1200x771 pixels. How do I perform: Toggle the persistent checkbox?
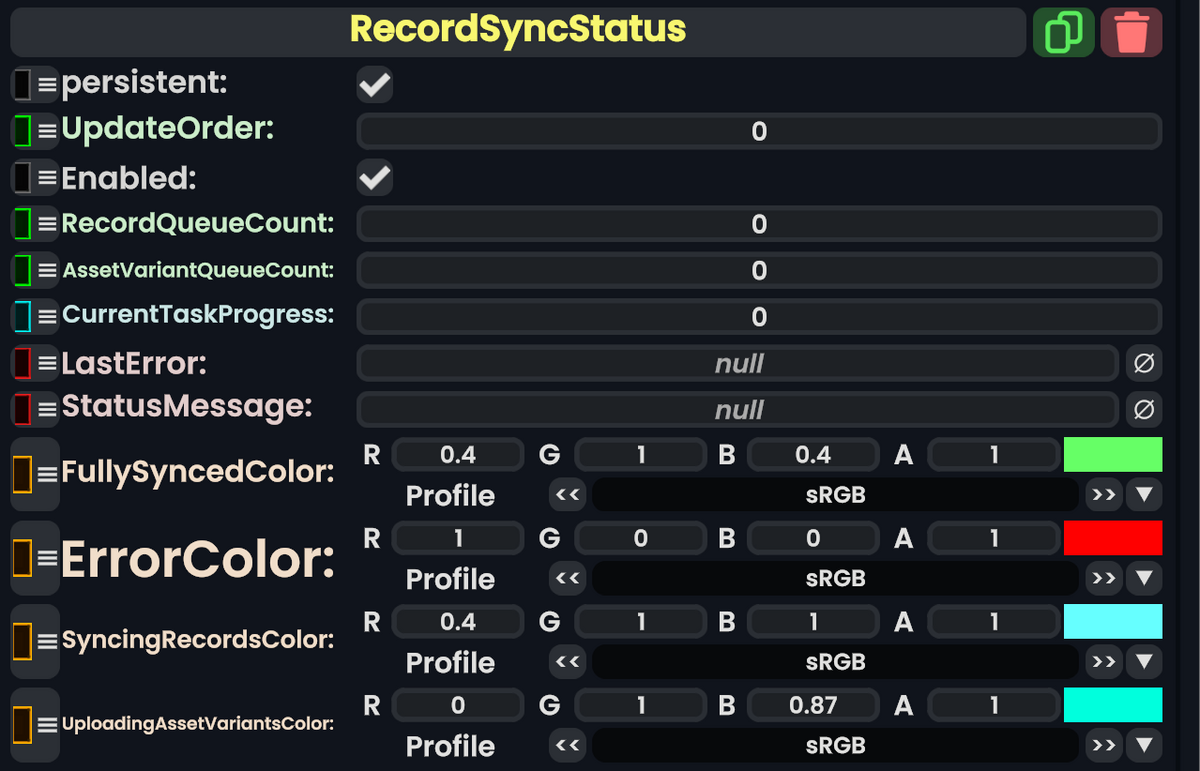coord(374,84)
